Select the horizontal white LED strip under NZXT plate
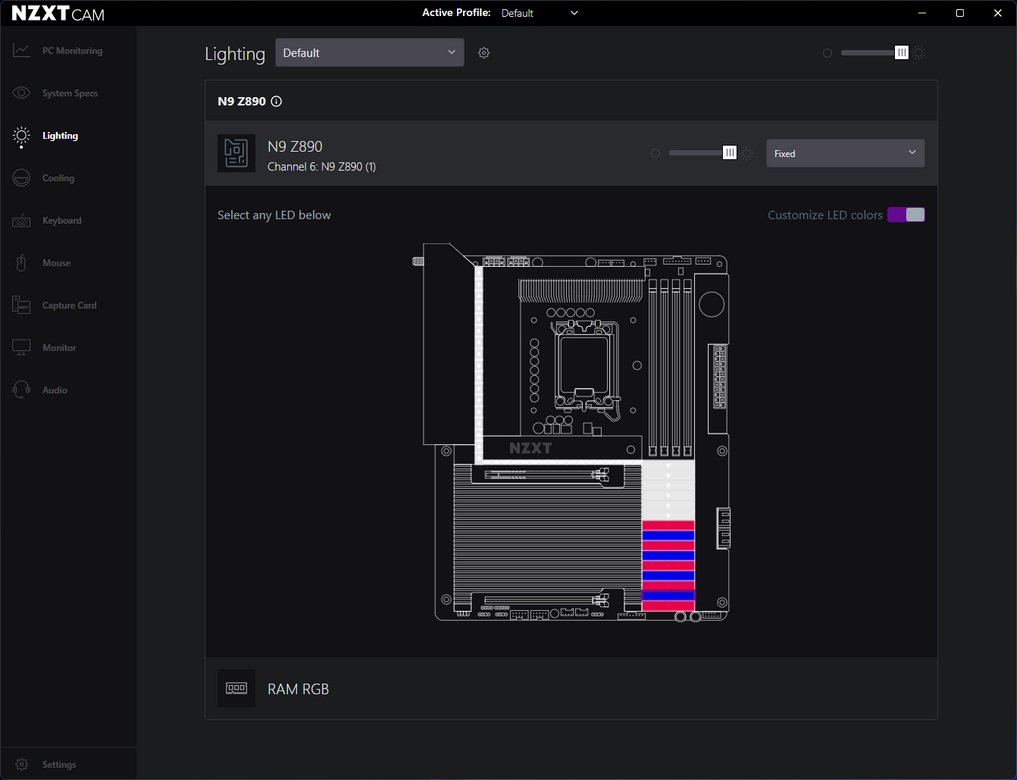 click(562, 462)
